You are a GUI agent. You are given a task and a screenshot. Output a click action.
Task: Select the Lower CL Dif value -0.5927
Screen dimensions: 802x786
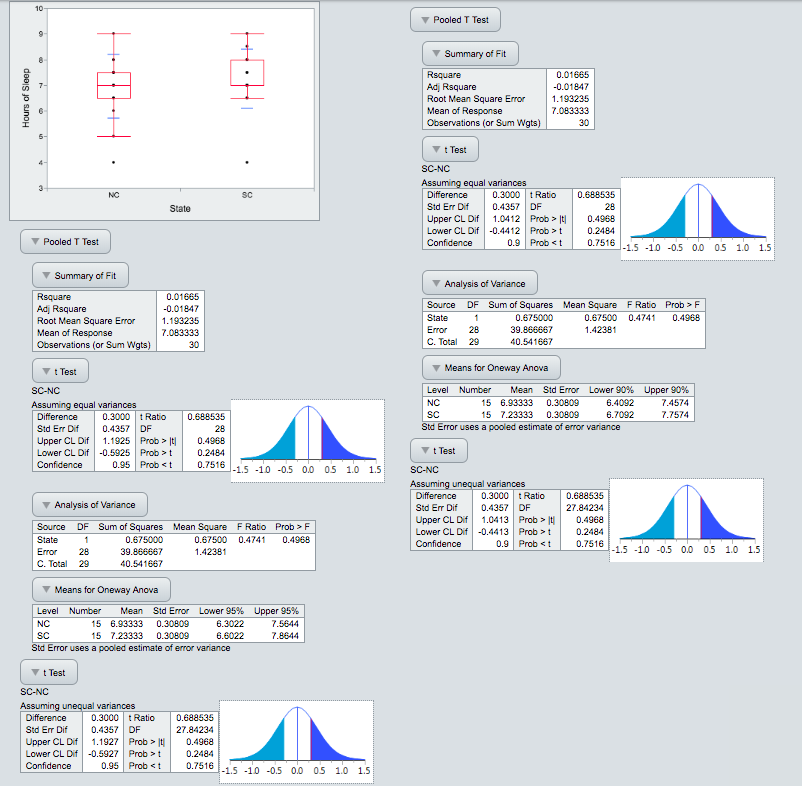(103, 754)
